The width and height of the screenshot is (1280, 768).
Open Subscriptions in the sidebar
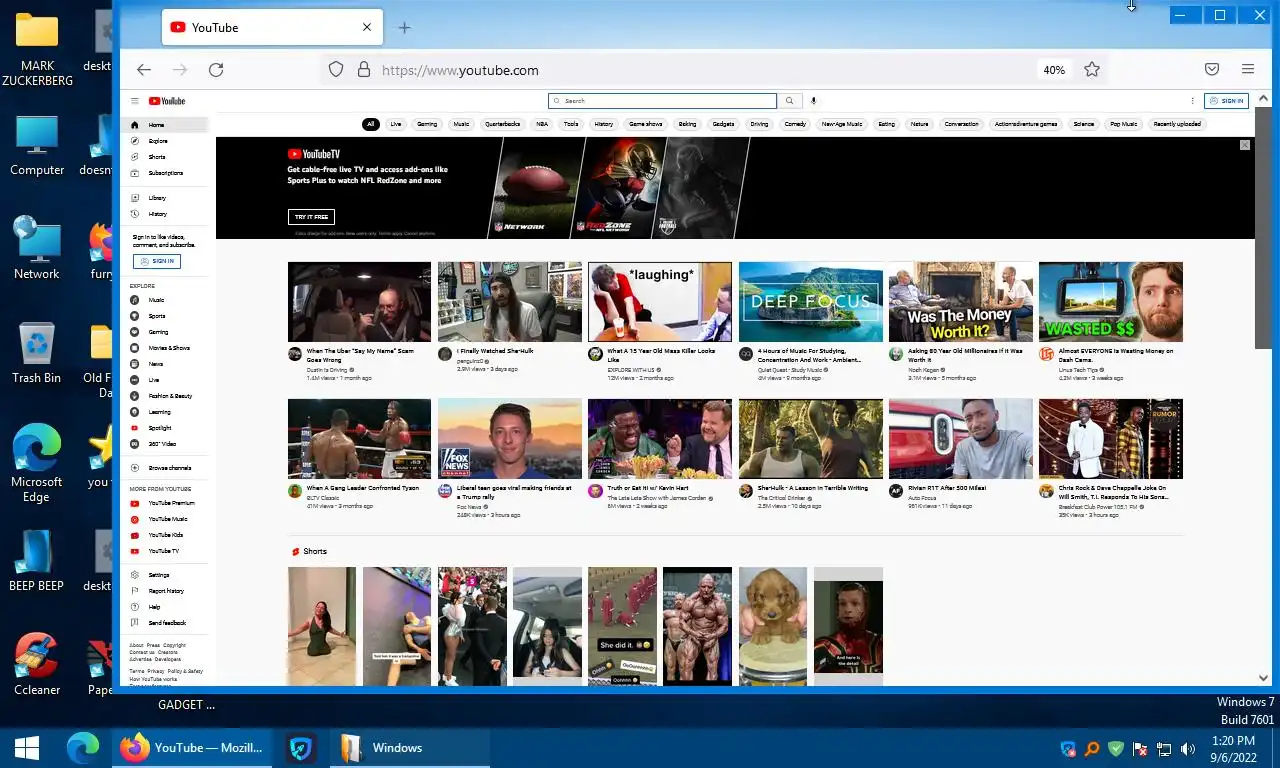click(165, 173)
